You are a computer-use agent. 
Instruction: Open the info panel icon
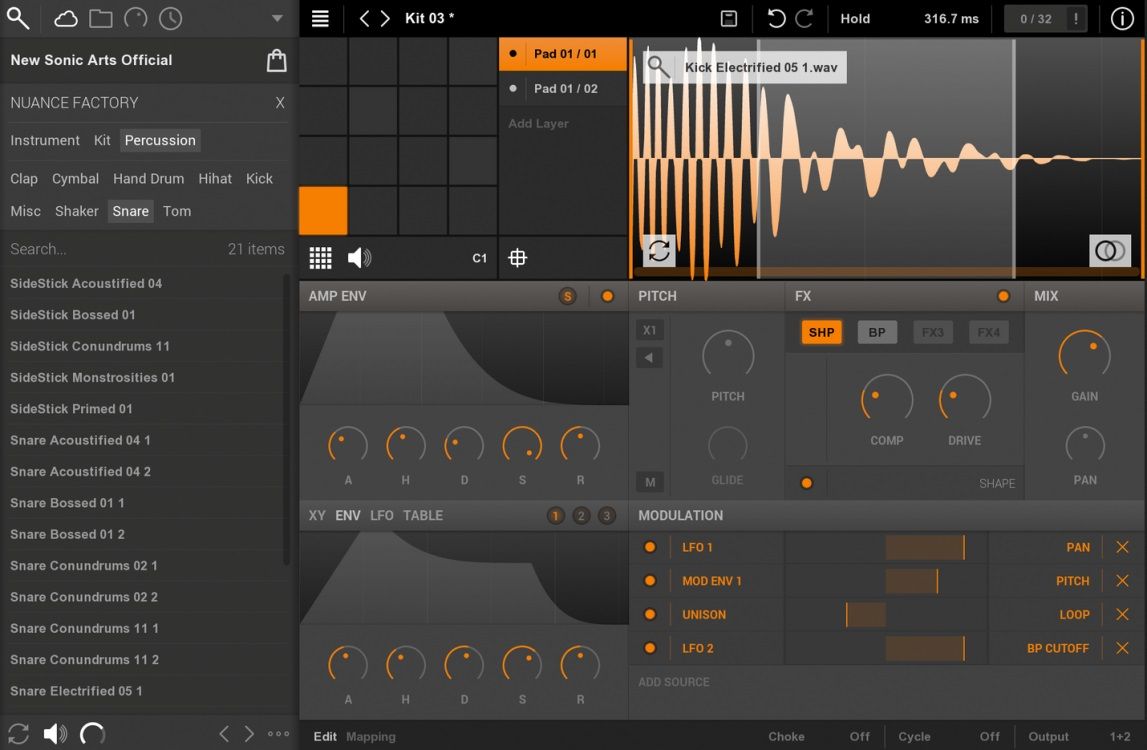click(1122, 18)
